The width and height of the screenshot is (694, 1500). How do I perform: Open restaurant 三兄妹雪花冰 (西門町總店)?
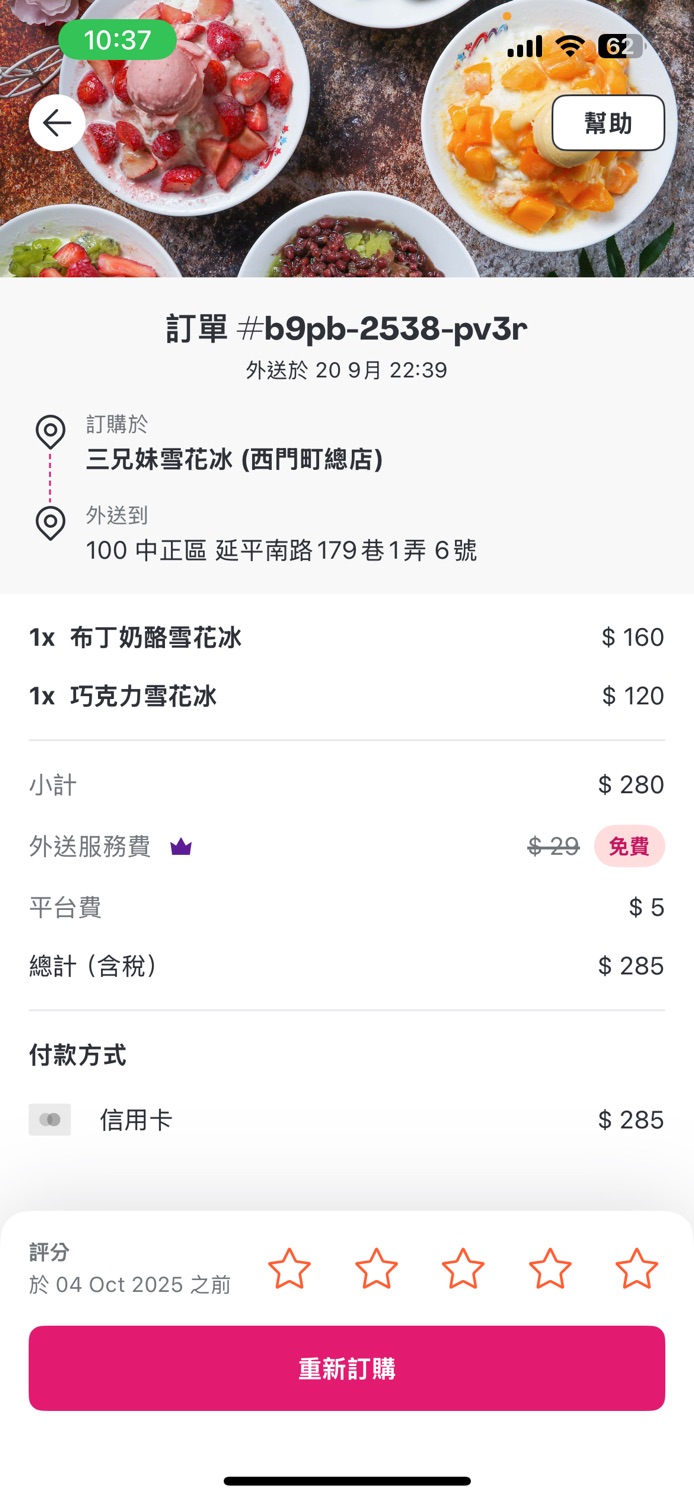[234, 460]
